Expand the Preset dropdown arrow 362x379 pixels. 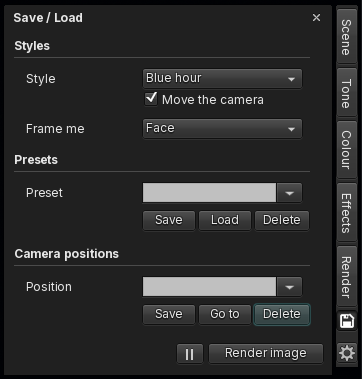pos(289,193)
